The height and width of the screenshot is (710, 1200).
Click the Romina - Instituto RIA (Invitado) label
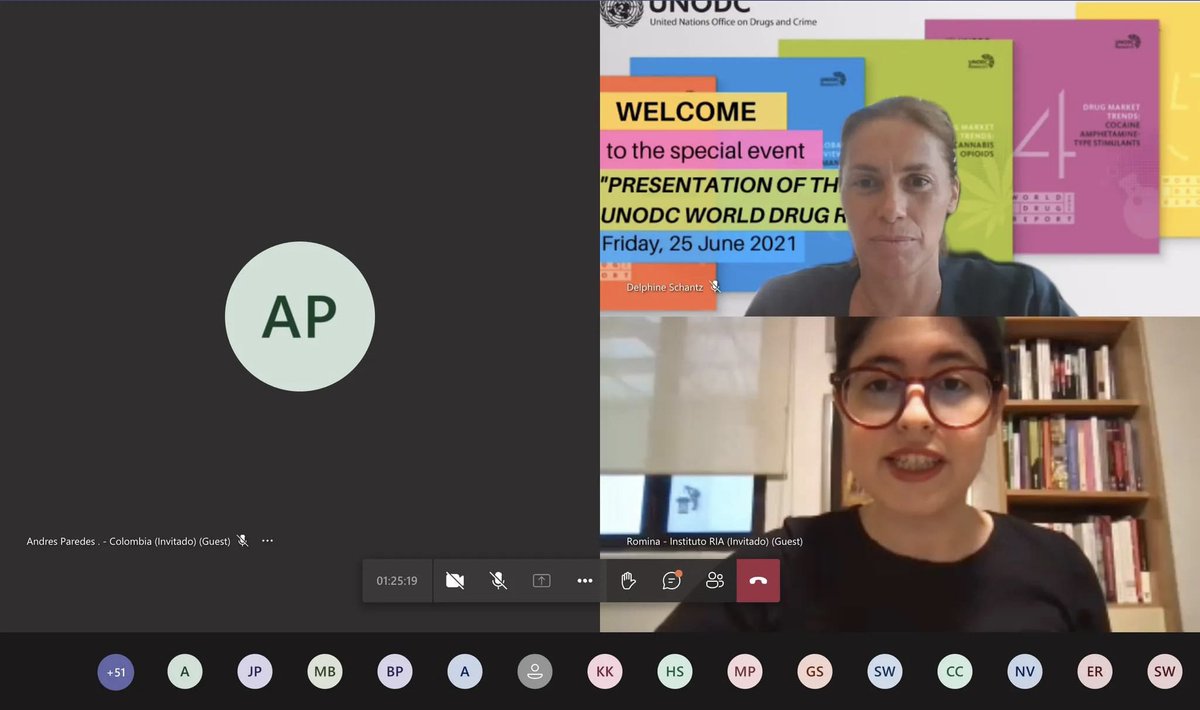pyautogui.click(x=715, y=541)
